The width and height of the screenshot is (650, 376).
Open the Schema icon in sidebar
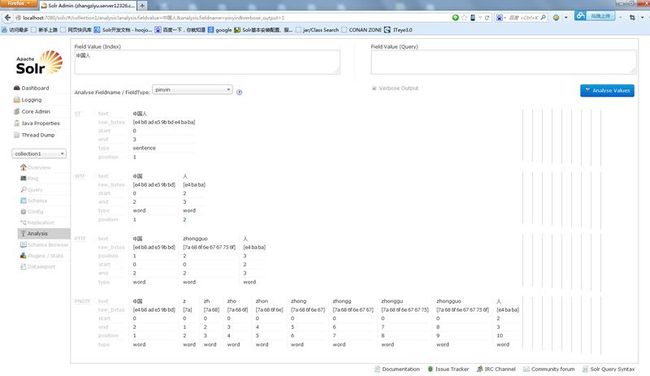click(x=23, y=201)
